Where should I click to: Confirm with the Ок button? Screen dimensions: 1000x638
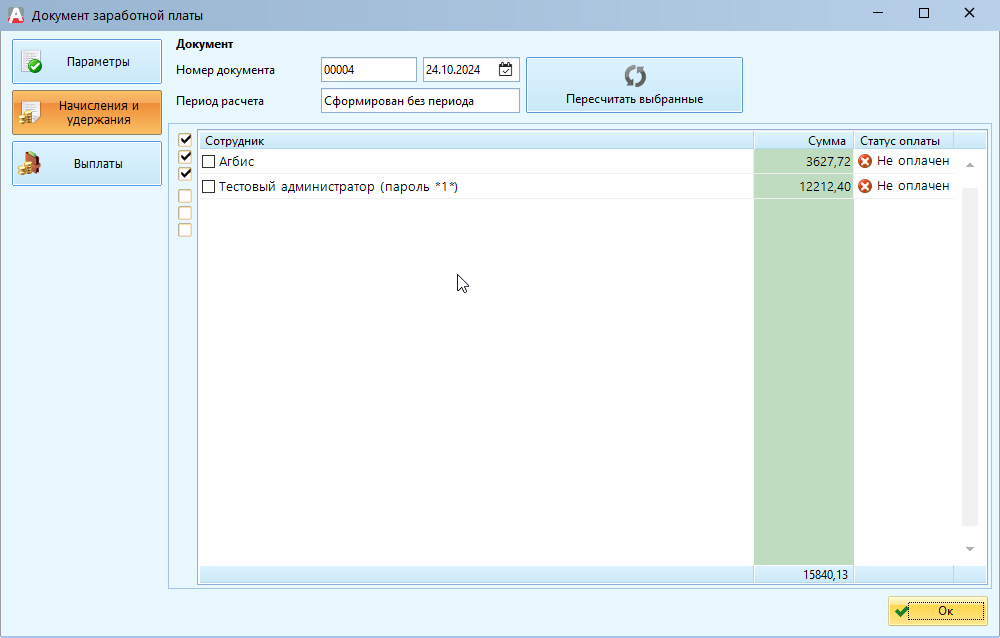tap(937, 611)
